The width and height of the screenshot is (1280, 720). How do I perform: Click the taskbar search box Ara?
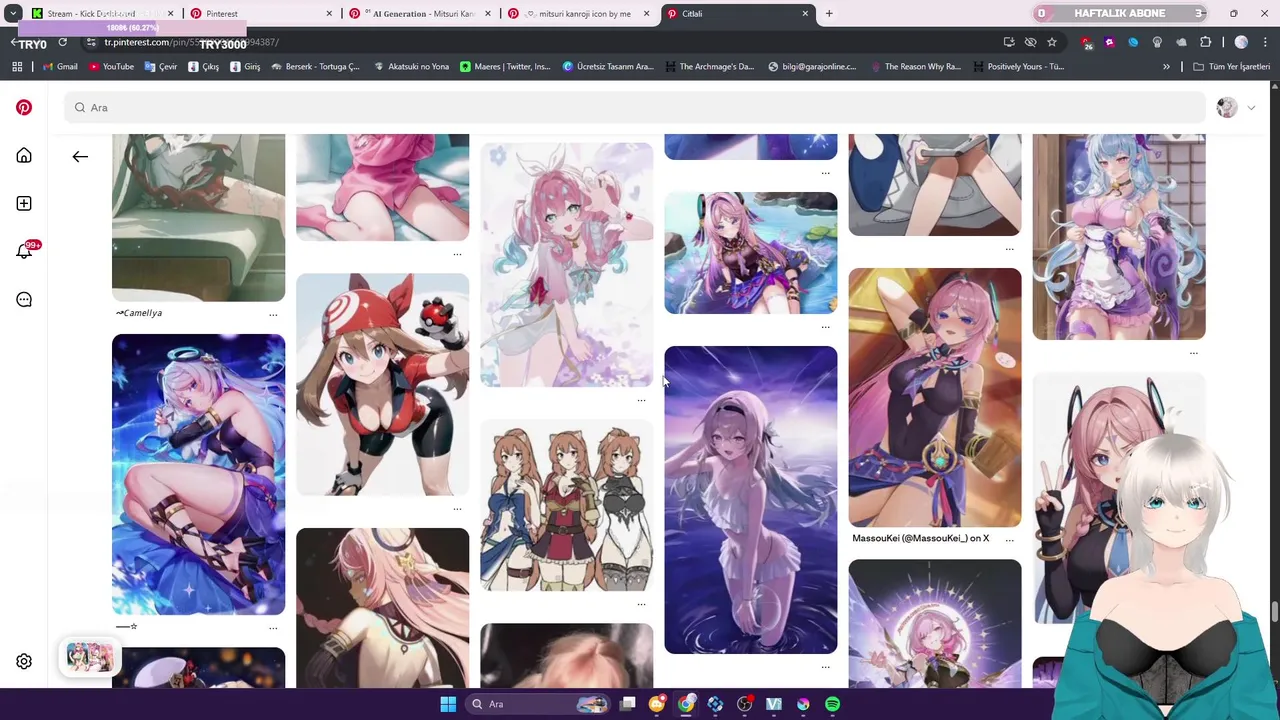click(x=540, y=704)
